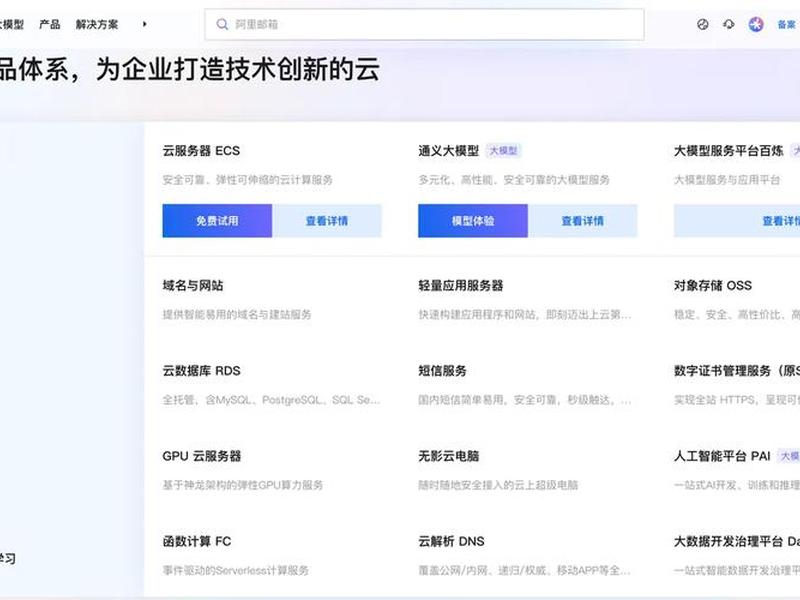Image resolution: width=800 pixels, height=600 pixels.
Task: Click description '事件驱动的Serverless计算服务'
Action: click(x=236, y=570)
